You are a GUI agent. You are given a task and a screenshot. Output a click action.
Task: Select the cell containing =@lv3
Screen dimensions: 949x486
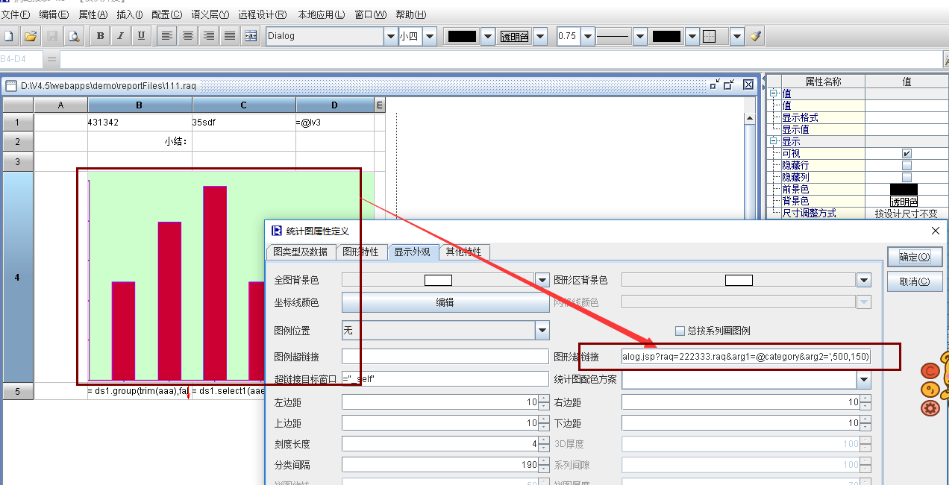pyautogui.click(x=335, y=122)
